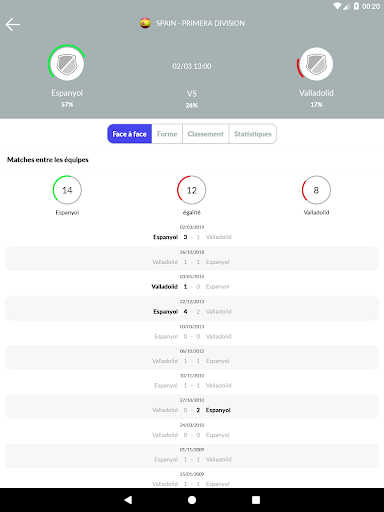Select the Face à face tab
This screenshot has height=512, width=384.
pos(130,134)
